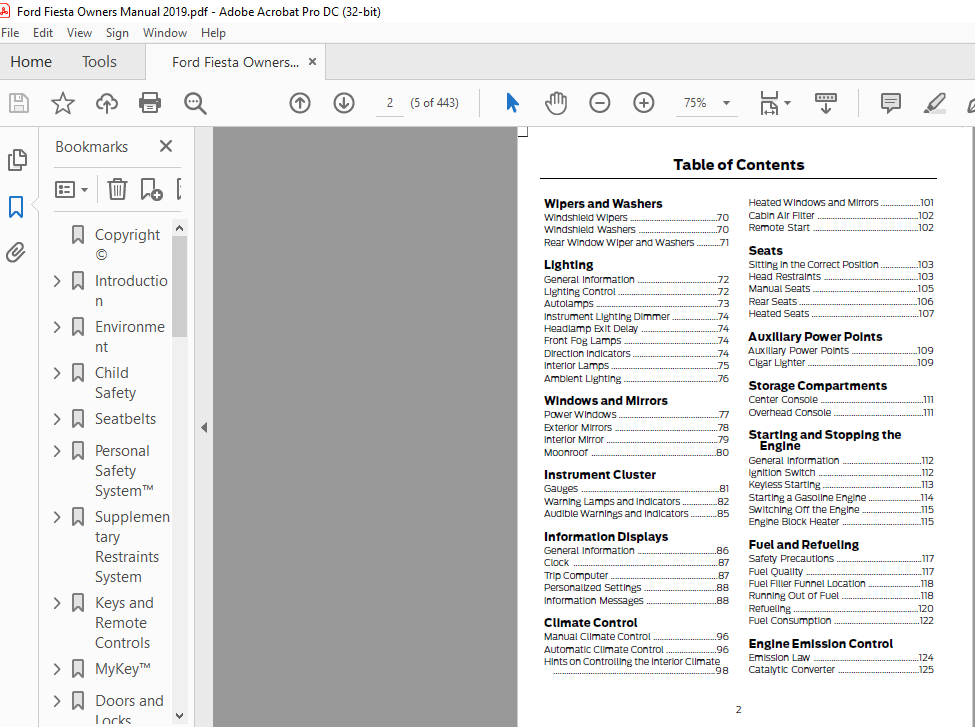Screen dimensions: 975x727
Task: Open Keys and Remote Controls bookmark
Action: (x=124, y=623)
